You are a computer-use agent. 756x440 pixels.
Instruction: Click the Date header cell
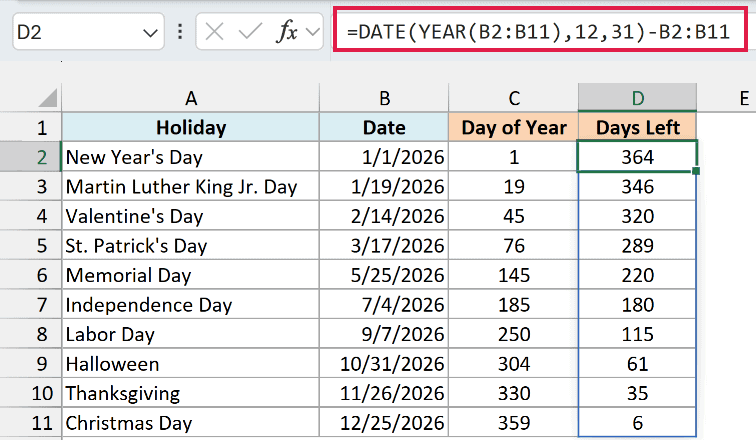(x=384, y=127)
